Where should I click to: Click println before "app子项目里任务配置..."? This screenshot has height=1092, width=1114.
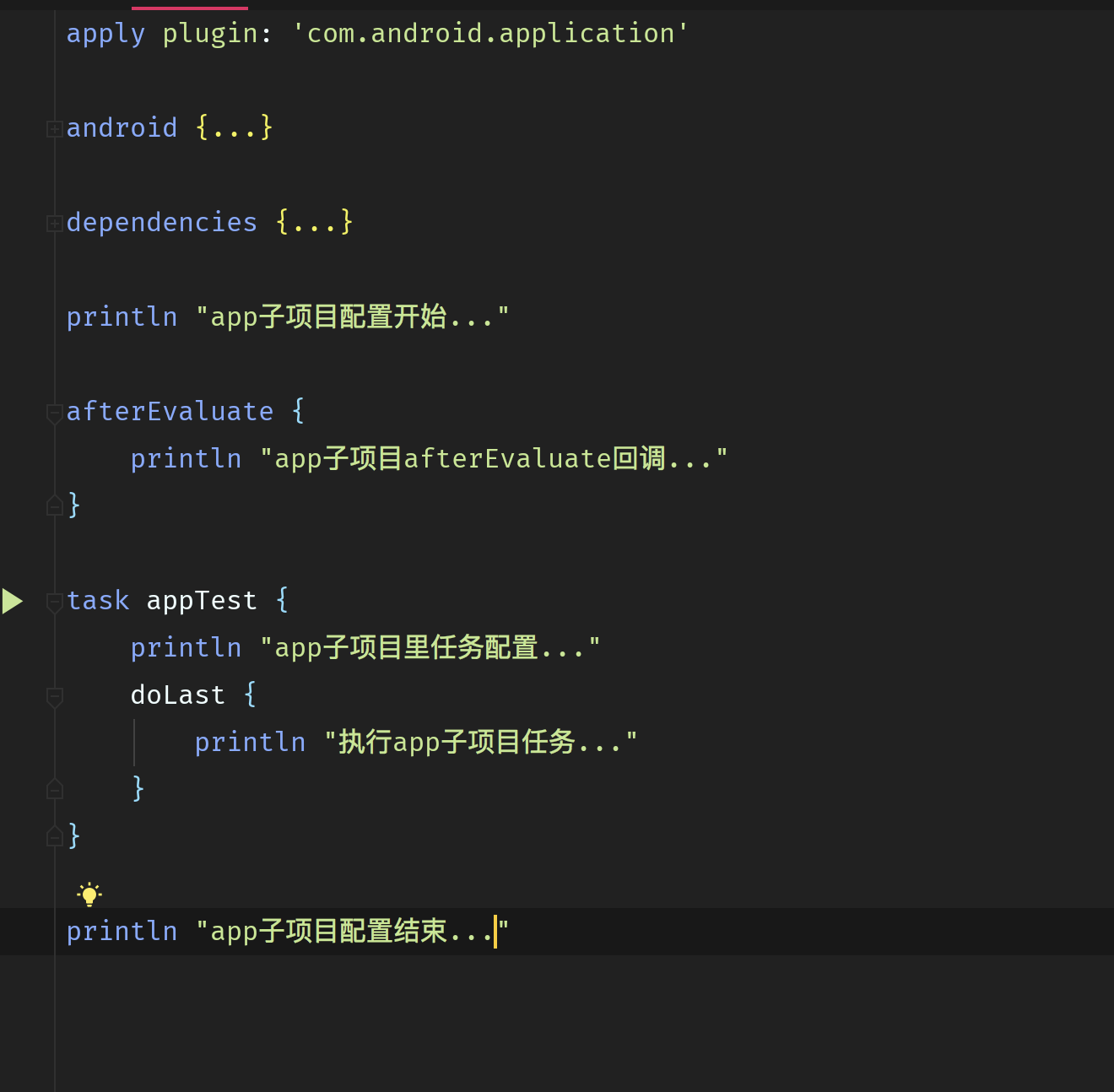pos(187,648)
